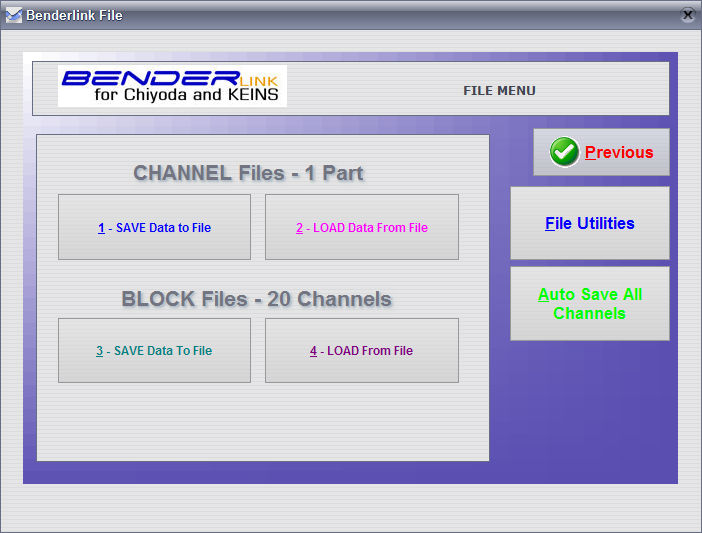Click blank area below the BLOCK file buttons
The width and height of the screenshot is (702, 533).
[x=260, y=420]
